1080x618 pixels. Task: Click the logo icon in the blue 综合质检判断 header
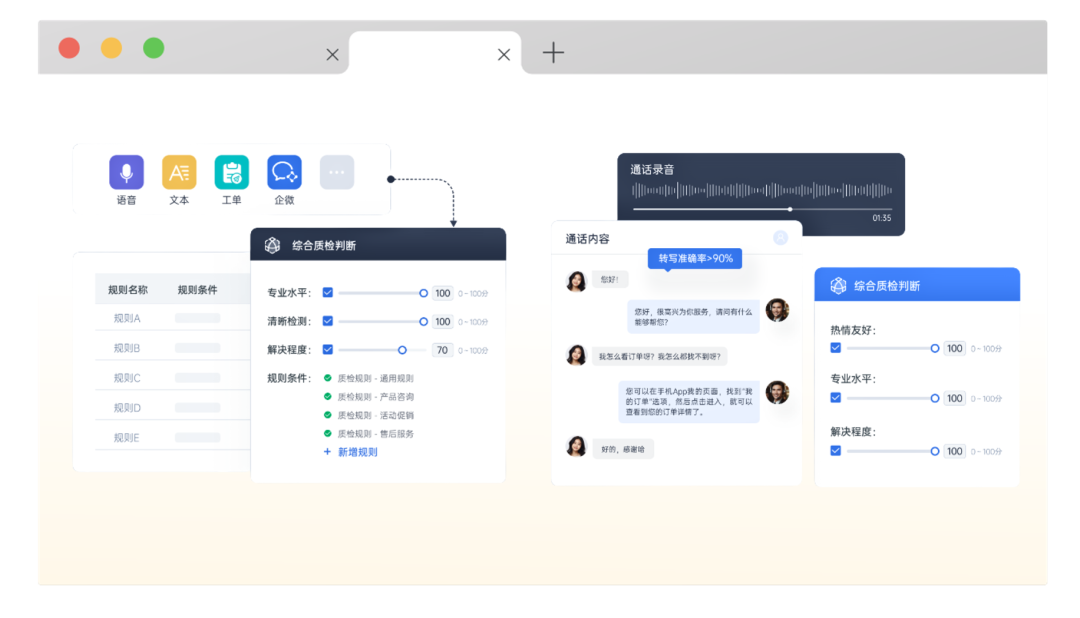point(838,285)
